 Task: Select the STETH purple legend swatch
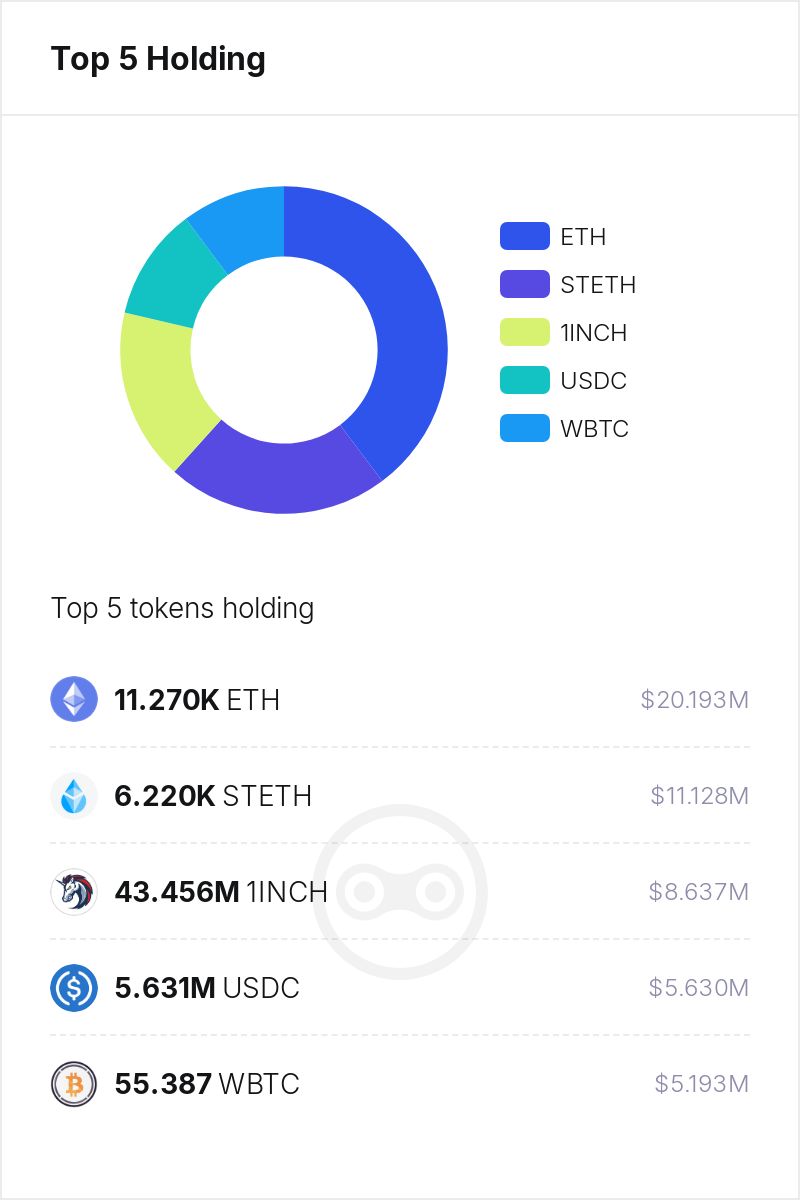525,284
